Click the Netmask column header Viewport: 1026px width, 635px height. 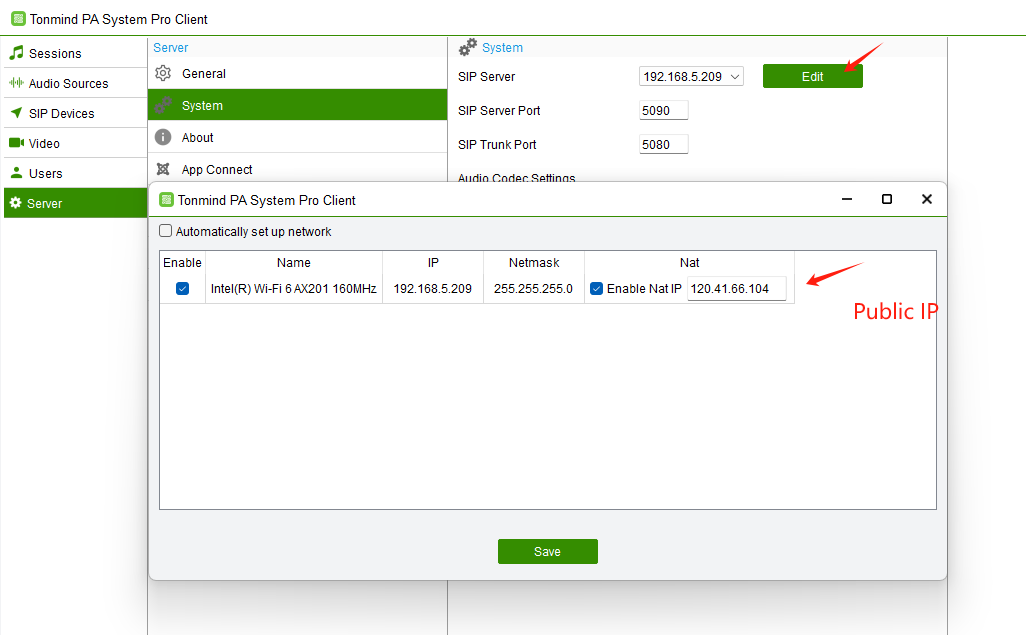click(x=534, y=263)
